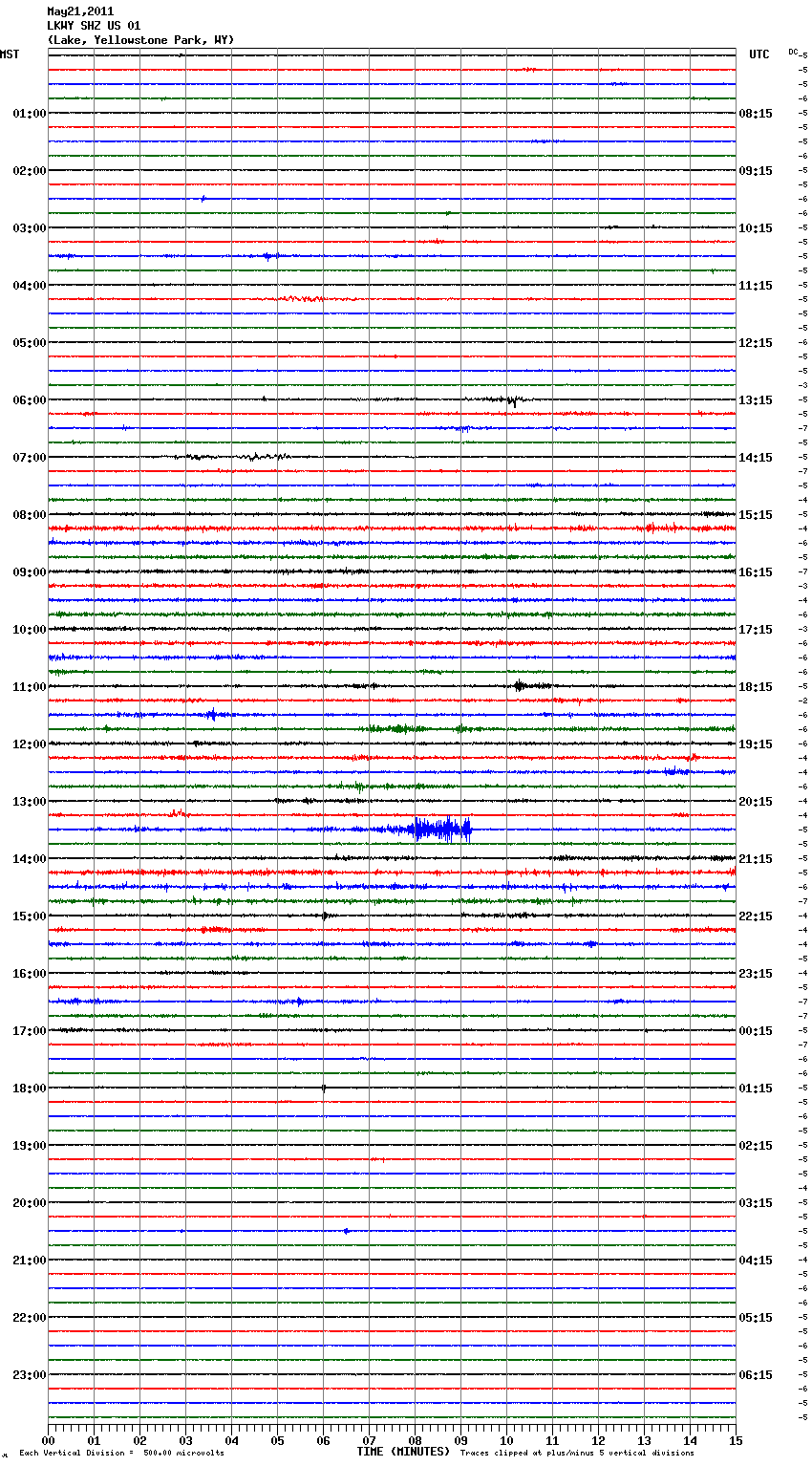Click the 17:15 UTC time label
Viewport: 812px width, 1466px height.
pos(756,630)
